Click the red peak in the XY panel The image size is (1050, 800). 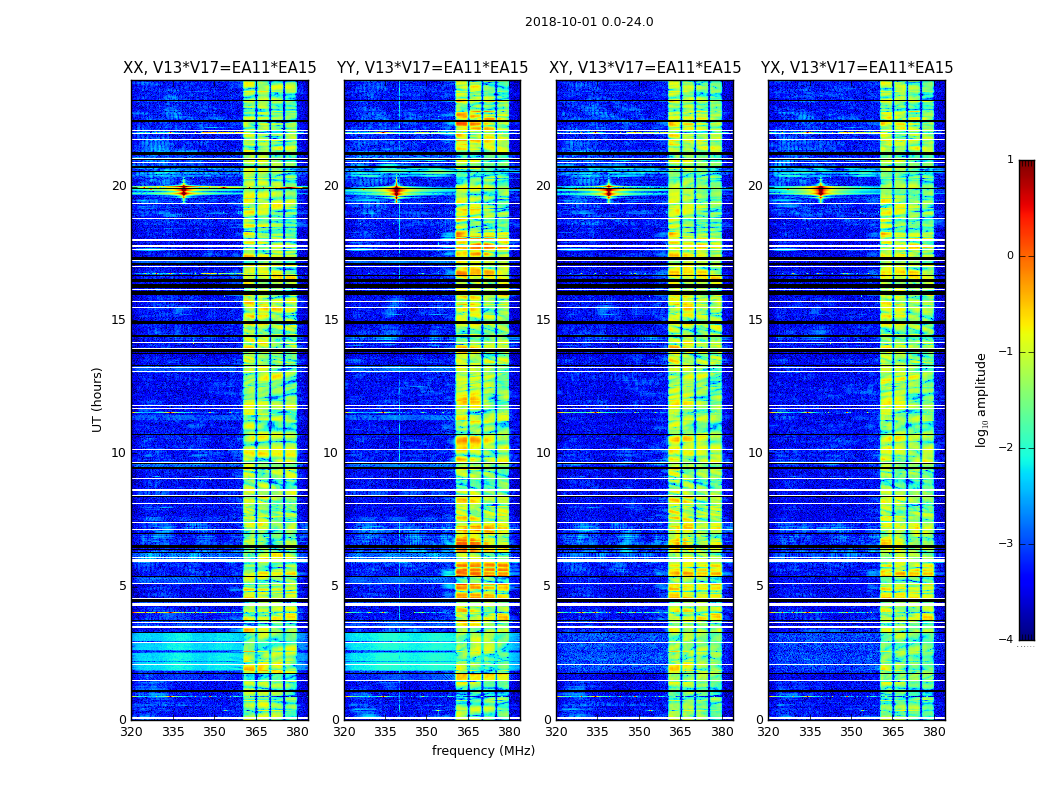pyautogui.click(x=609, y=191)
